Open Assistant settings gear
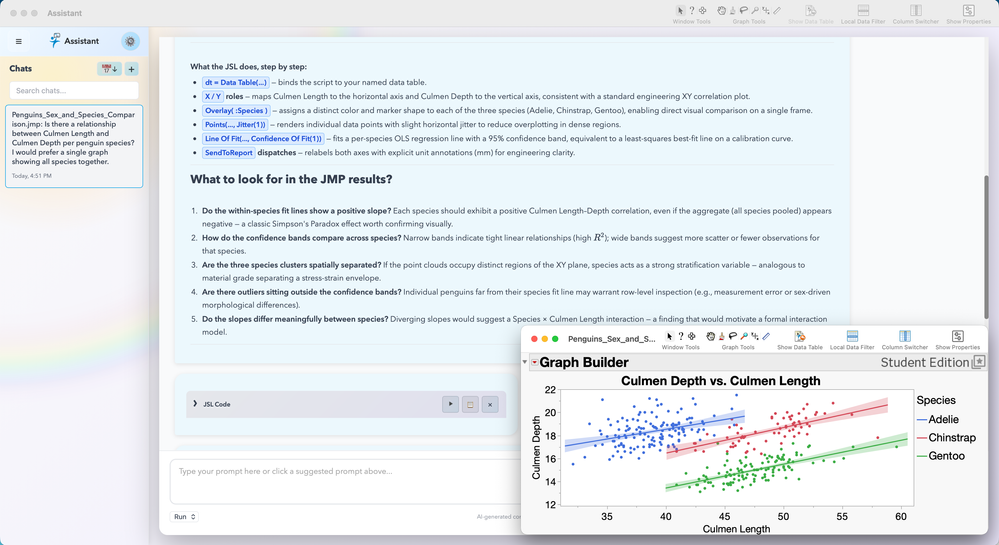 pyautogui.click(x=131, y=41)
